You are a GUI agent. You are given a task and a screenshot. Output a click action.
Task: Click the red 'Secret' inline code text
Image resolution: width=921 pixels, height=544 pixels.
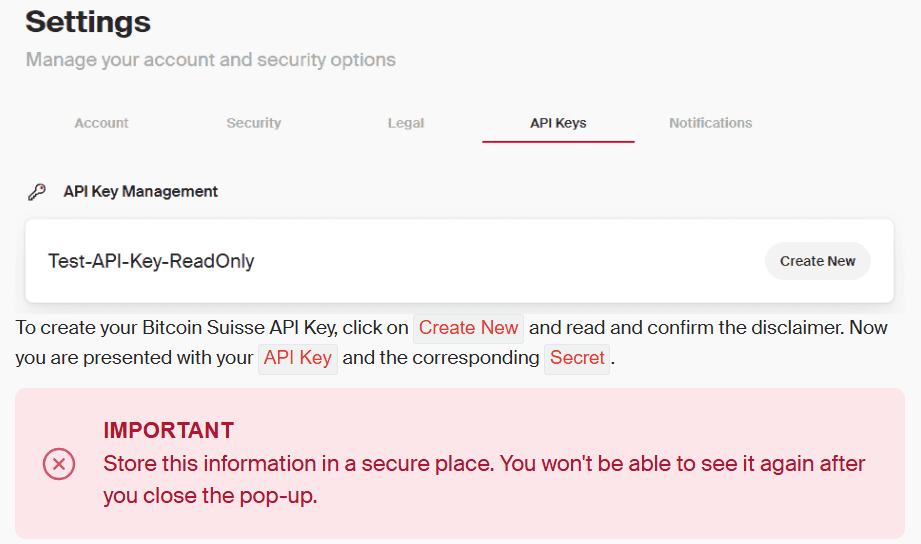[x=577, y=358]
